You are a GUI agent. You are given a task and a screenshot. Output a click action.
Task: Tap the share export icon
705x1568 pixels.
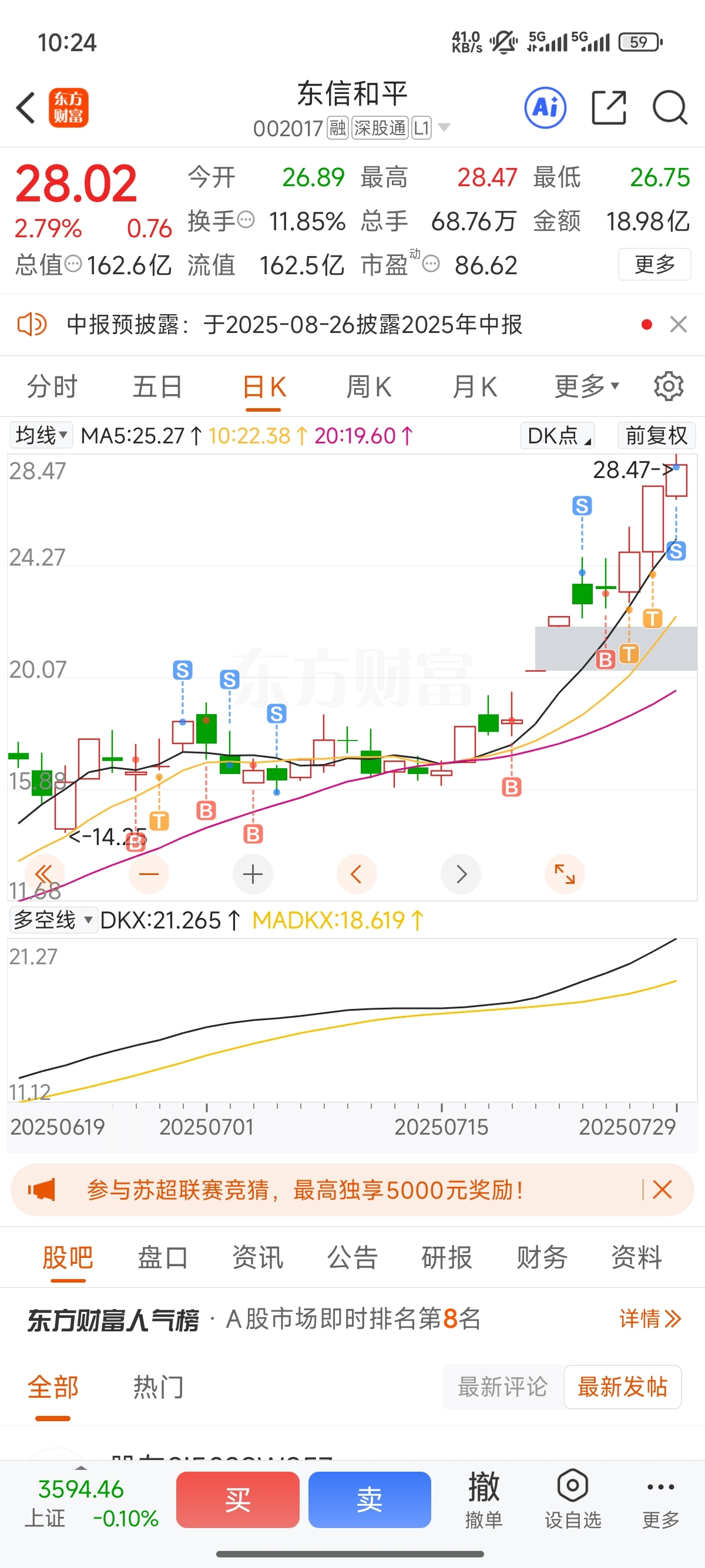[609, 107]
